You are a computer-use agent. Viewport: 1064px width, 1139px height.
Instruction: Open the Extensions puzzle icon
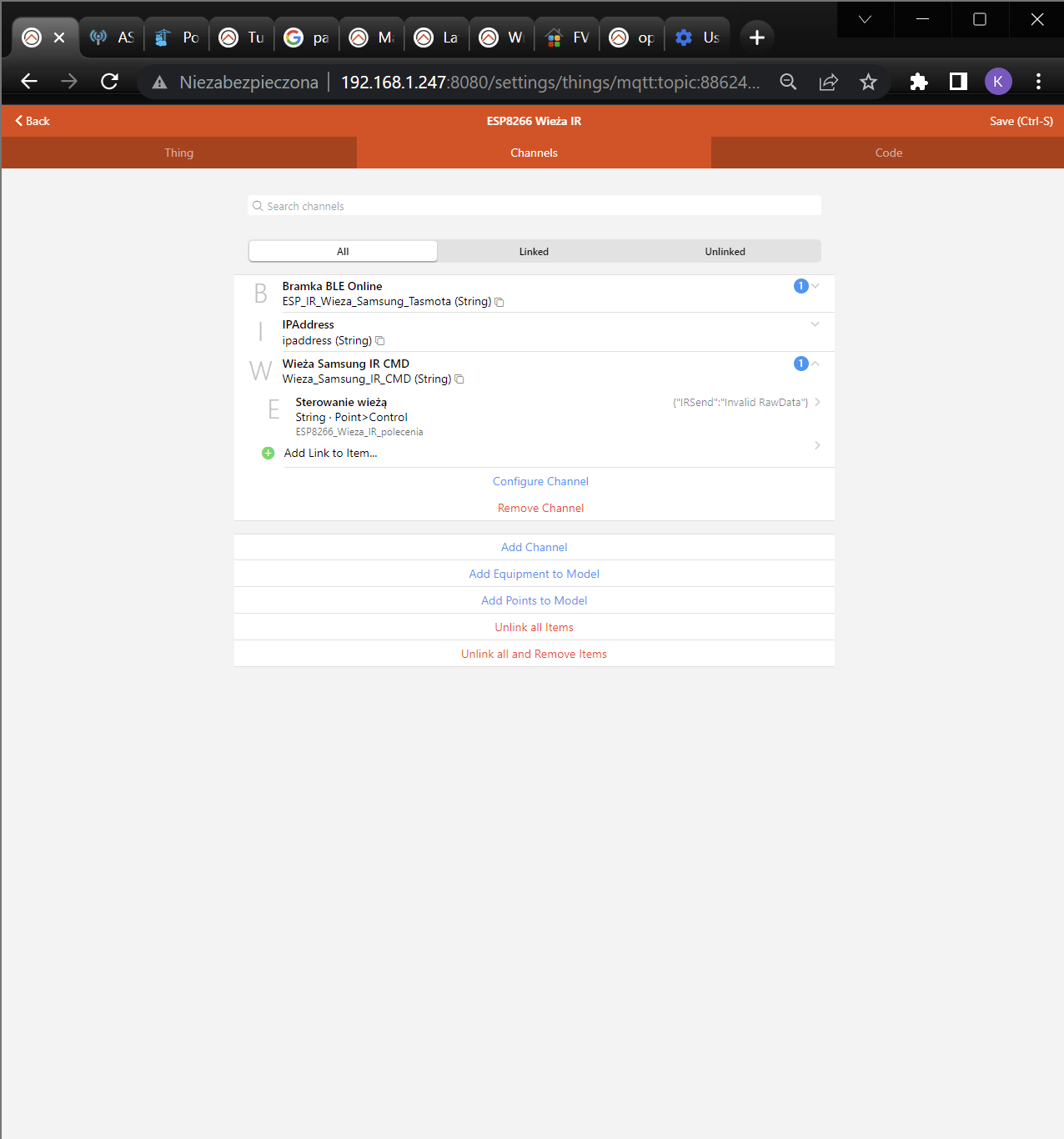click(918, 82)
